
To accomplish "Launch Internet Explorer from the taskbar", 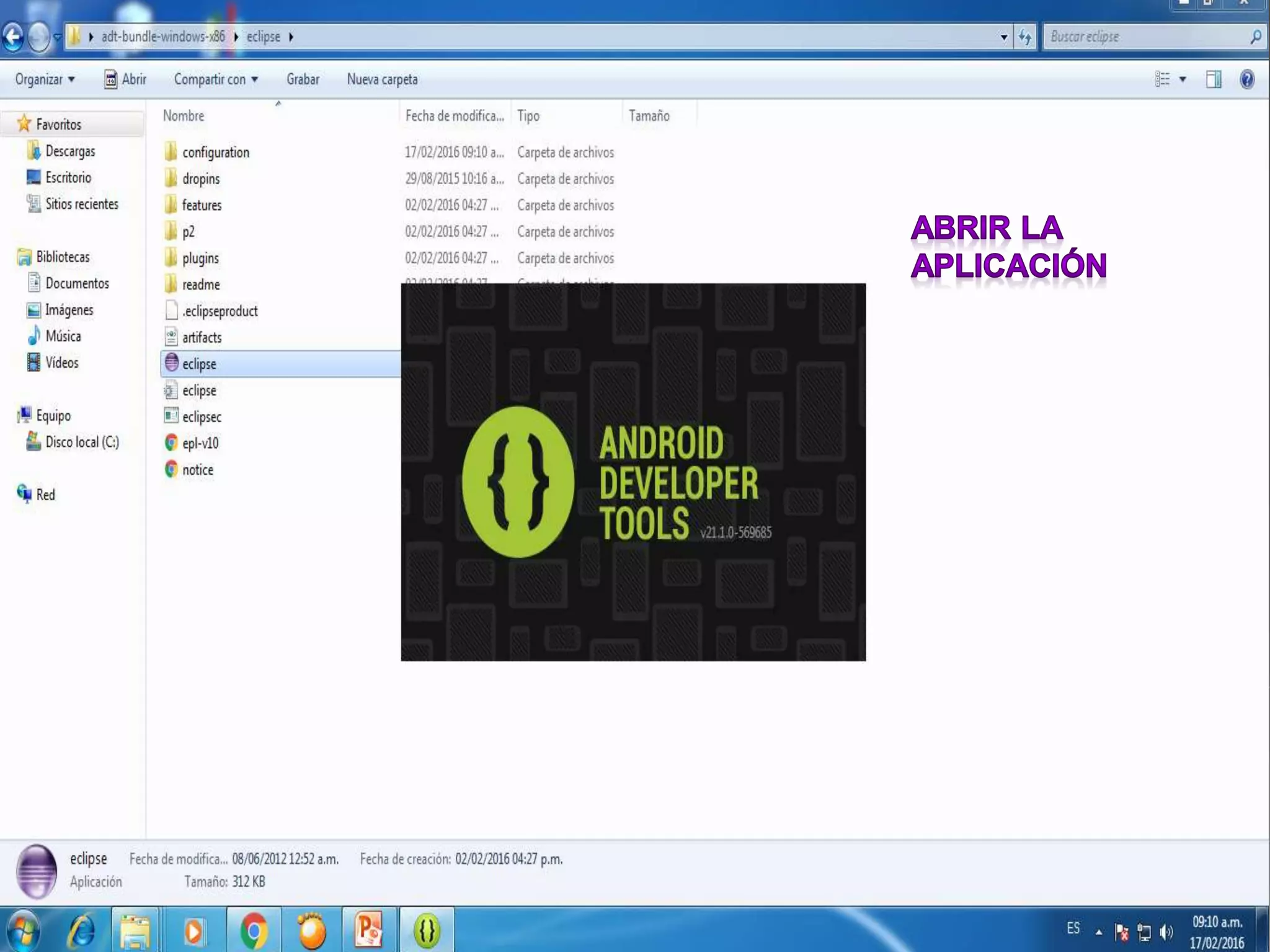I will coord(81,930).
